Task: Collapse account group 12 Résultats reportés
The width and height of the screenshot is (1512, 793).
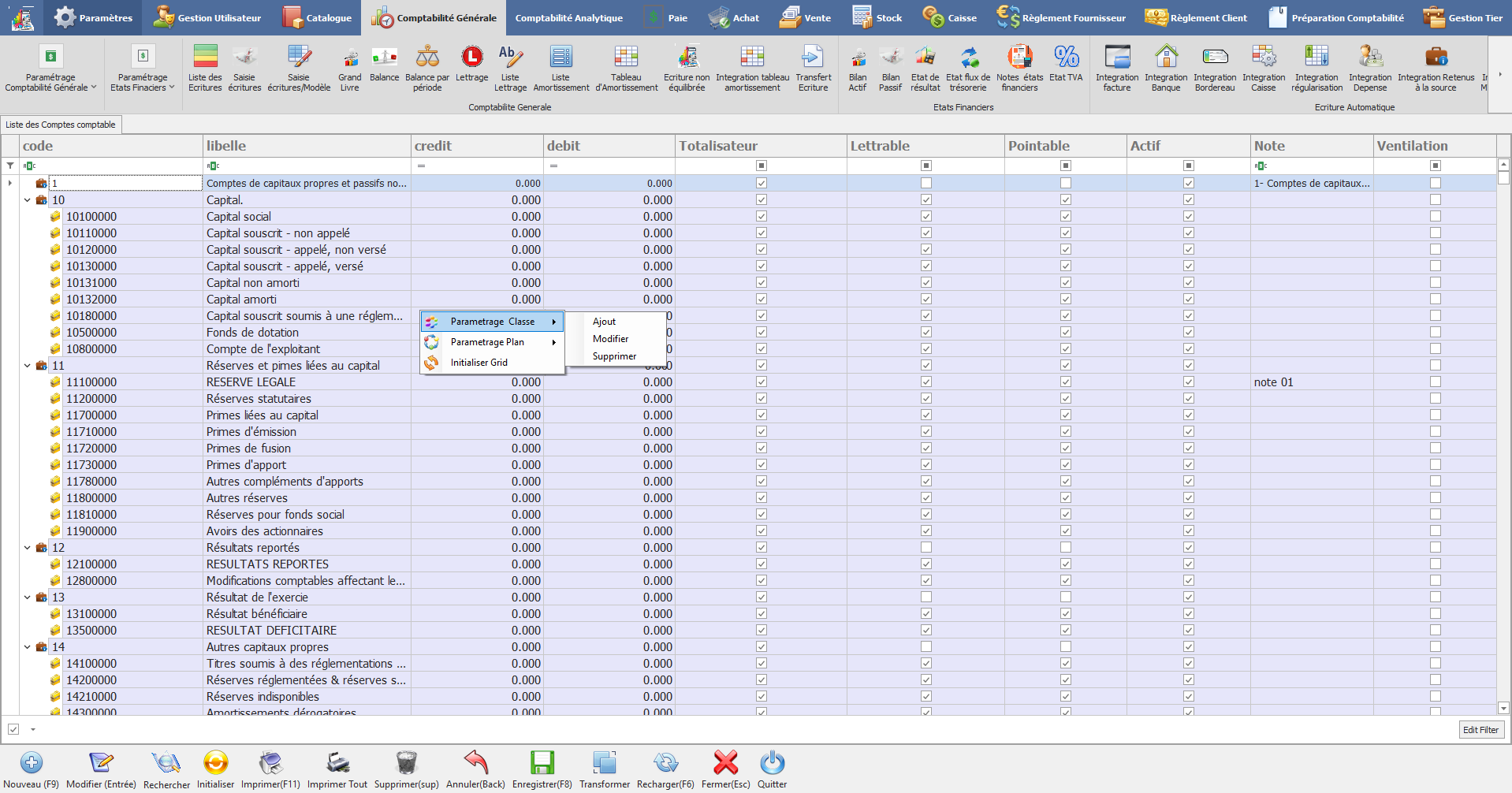Action: click(x=28, y=548)
